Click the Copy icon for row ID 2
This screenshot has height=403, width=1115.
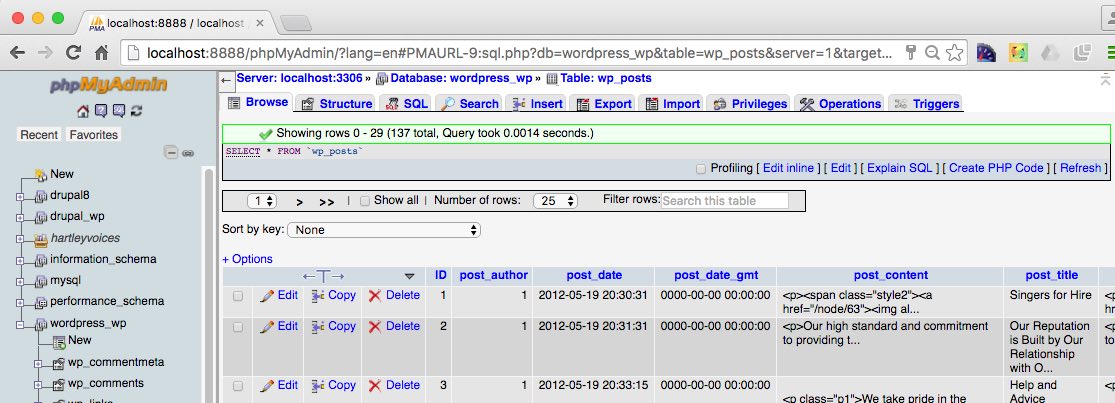point(319,327)
